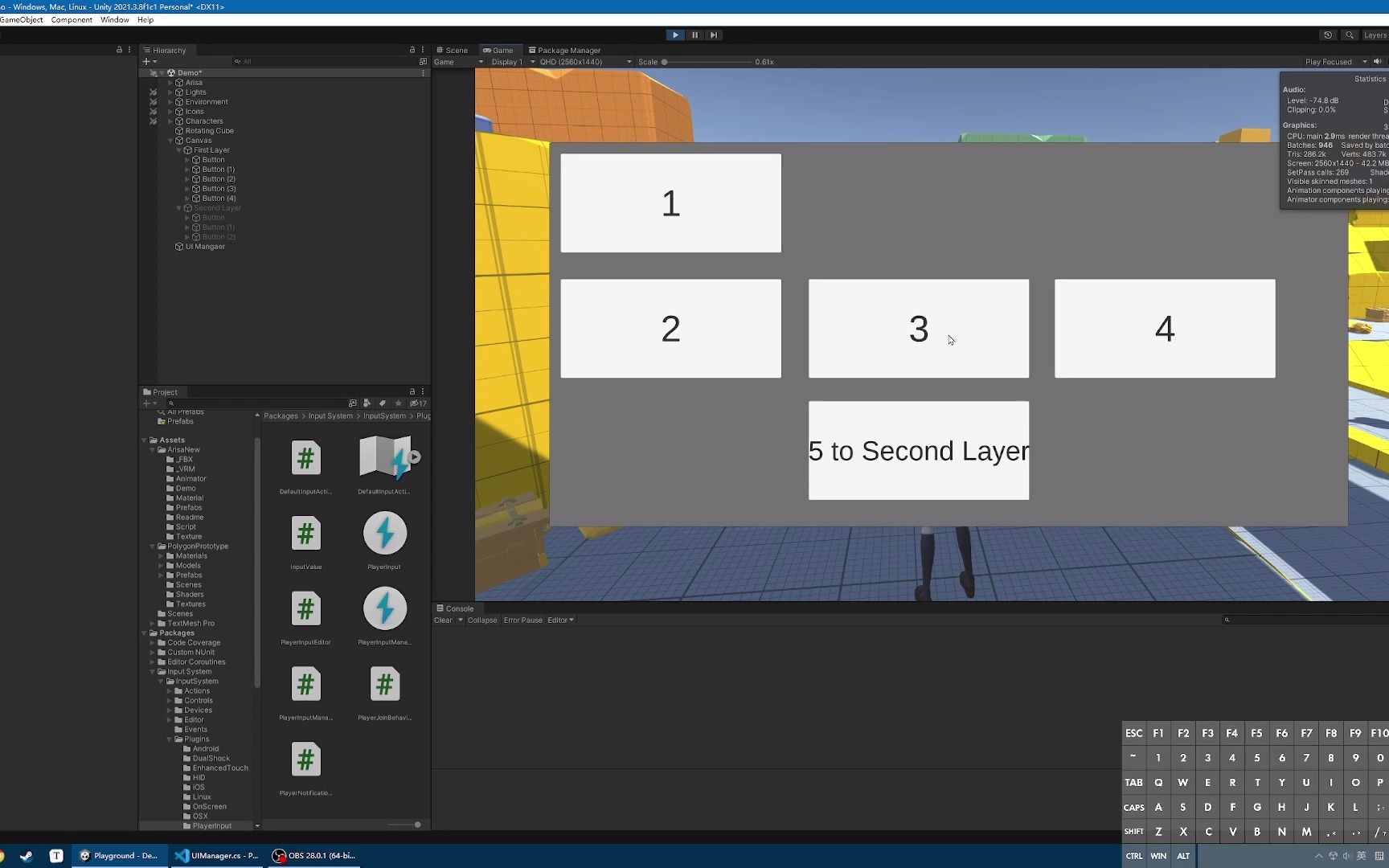Open the Project panel's search by type

click(367, 403)
